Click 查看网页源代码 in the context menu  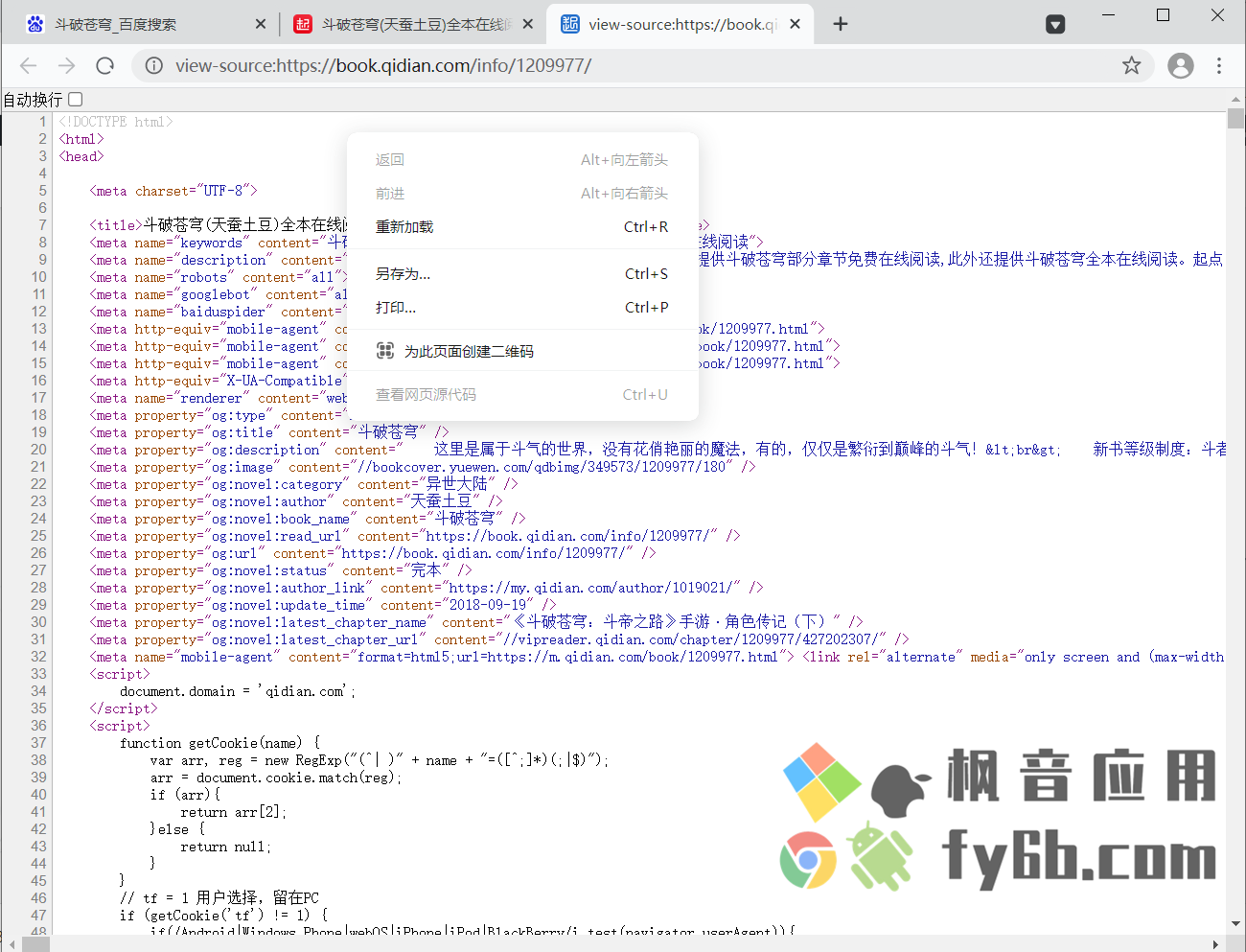pos(522,394)
